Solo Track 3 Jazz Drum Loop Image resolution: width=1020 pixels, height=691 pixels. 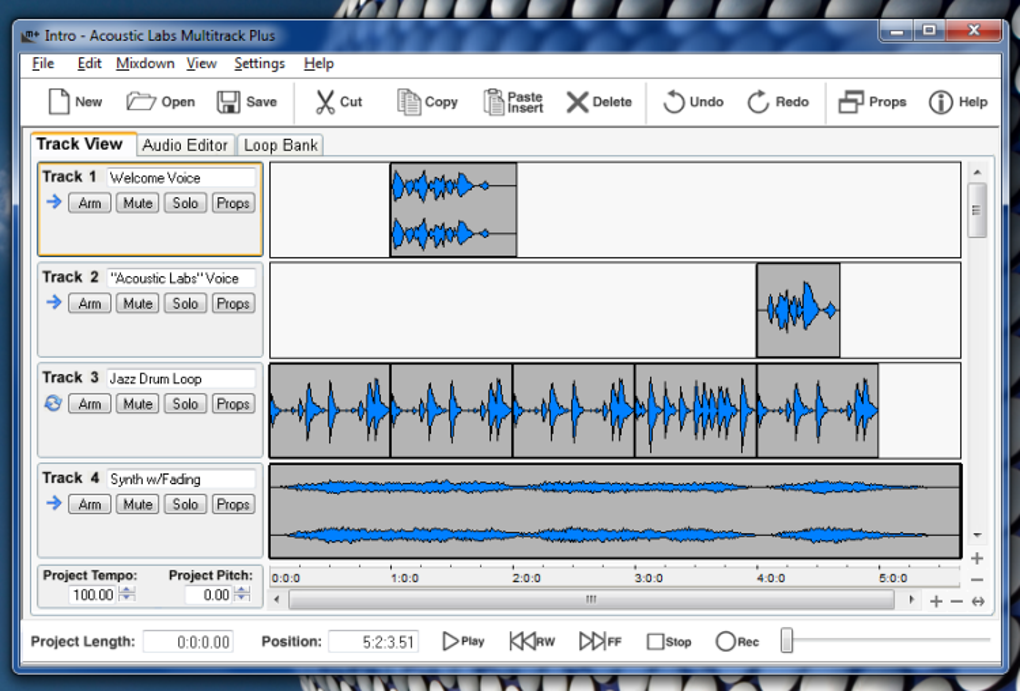[x=185, y=404]
